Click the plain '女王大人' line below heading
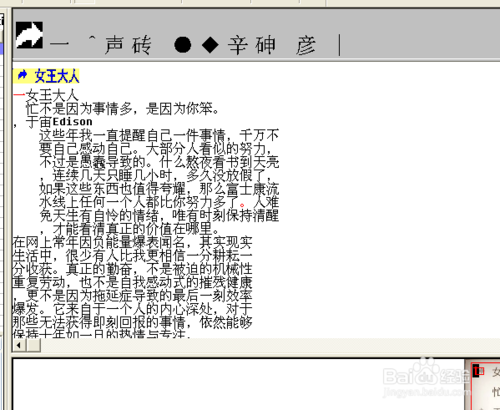The height and width of the screenshot is (410, 500). pyautogui.click(x=52, y=95)
